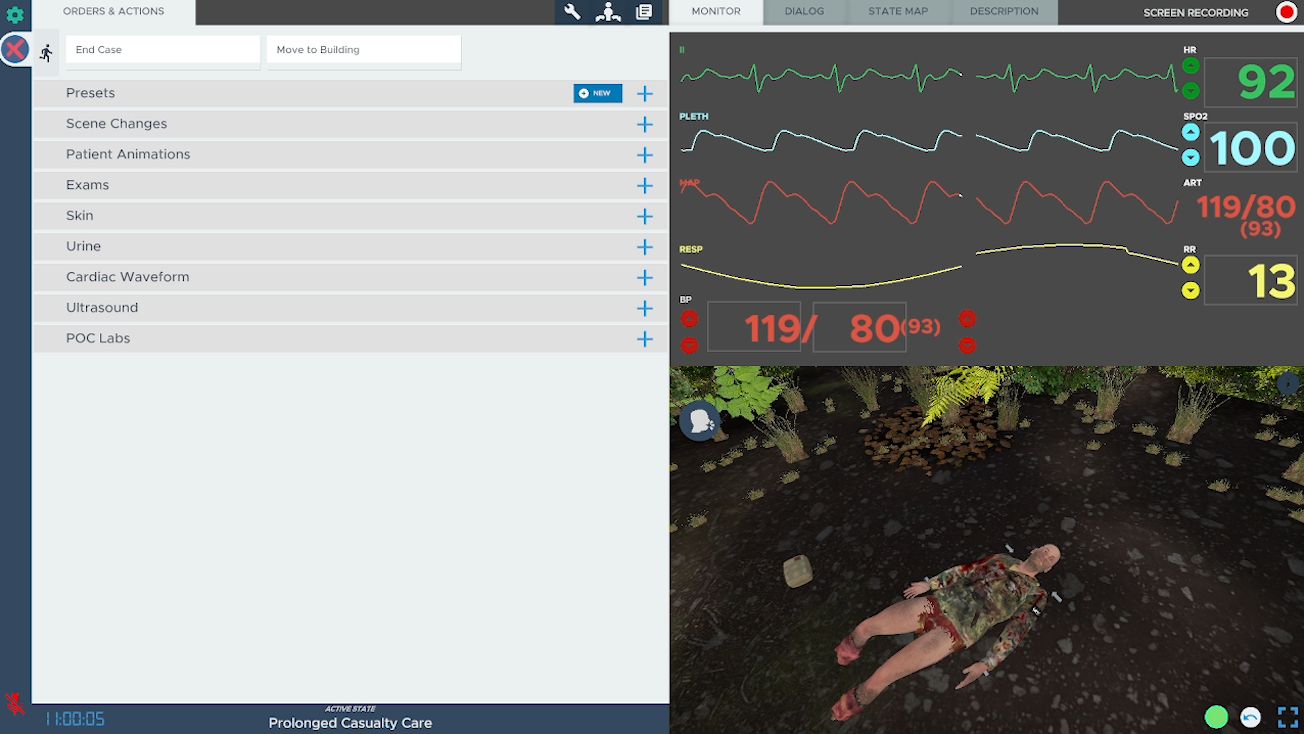The width and height of the screenshot is (1304, 734).
Task: Select the running person actions icon
Action: (46, 53)
